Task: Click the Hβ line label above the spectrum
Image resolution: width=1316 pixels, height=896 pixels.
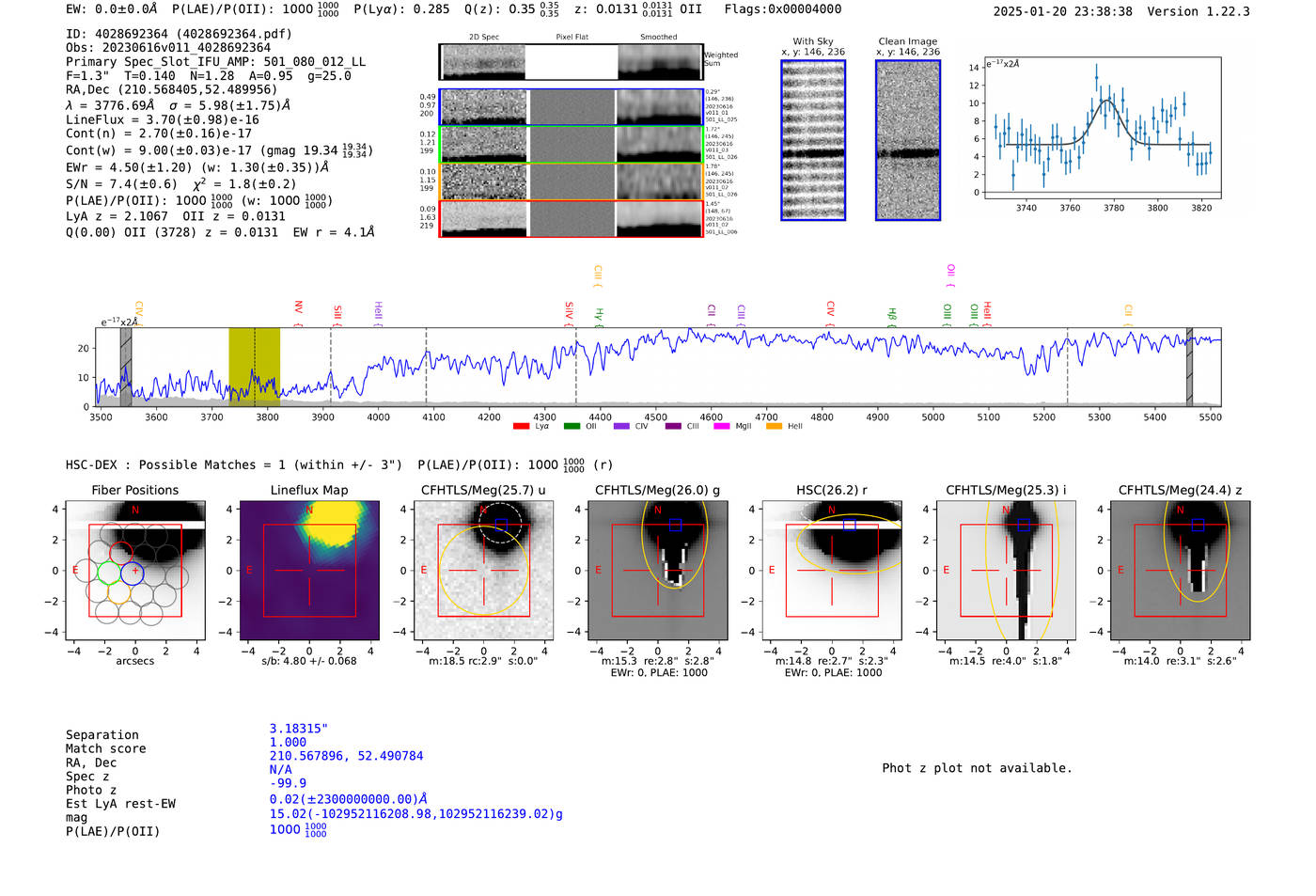Action: 892,316
